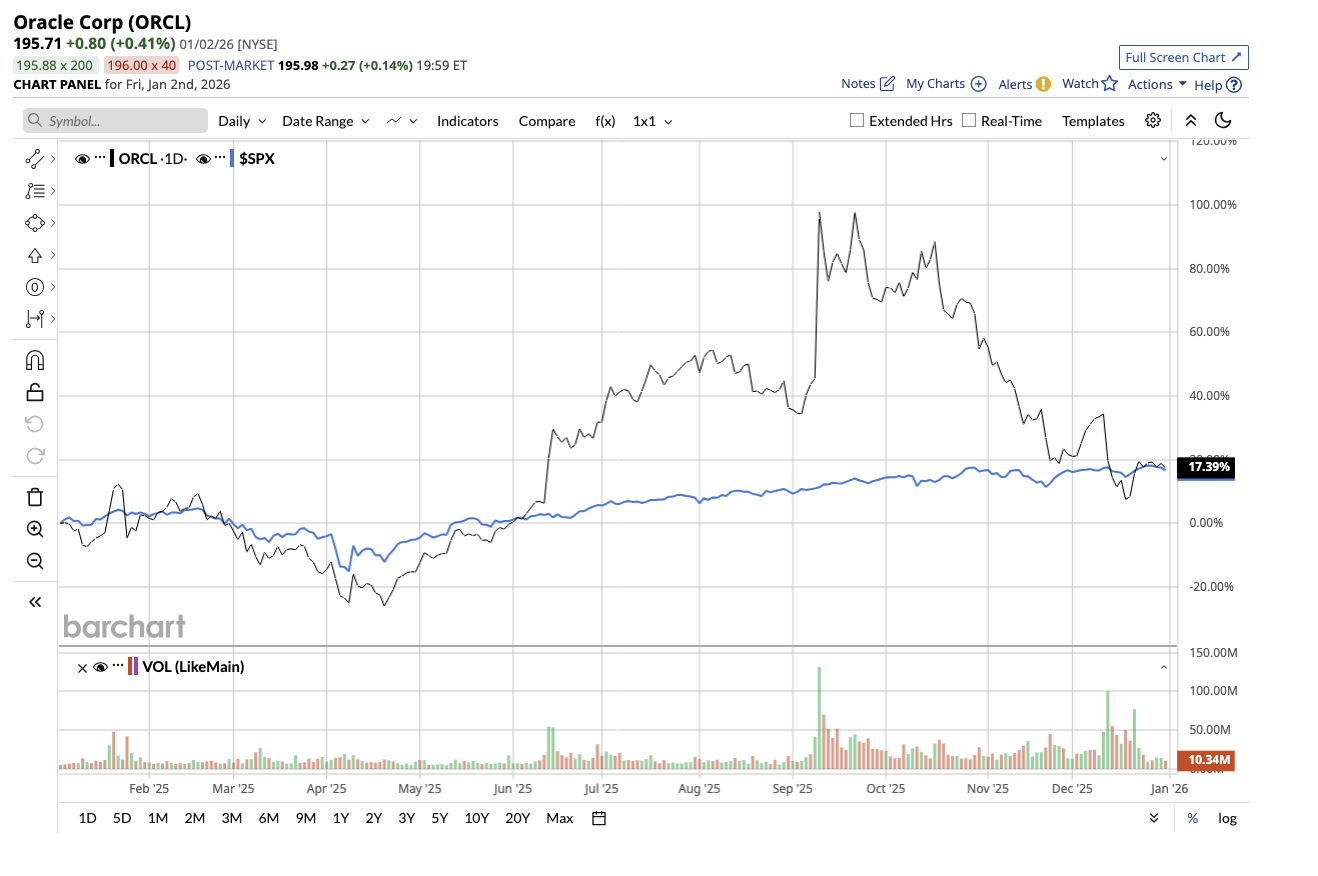This screenshot has width=1318, height=876.
Task: Open the Daily frequency dropdown
Action: pyautogui.click(x=242, y=121)
